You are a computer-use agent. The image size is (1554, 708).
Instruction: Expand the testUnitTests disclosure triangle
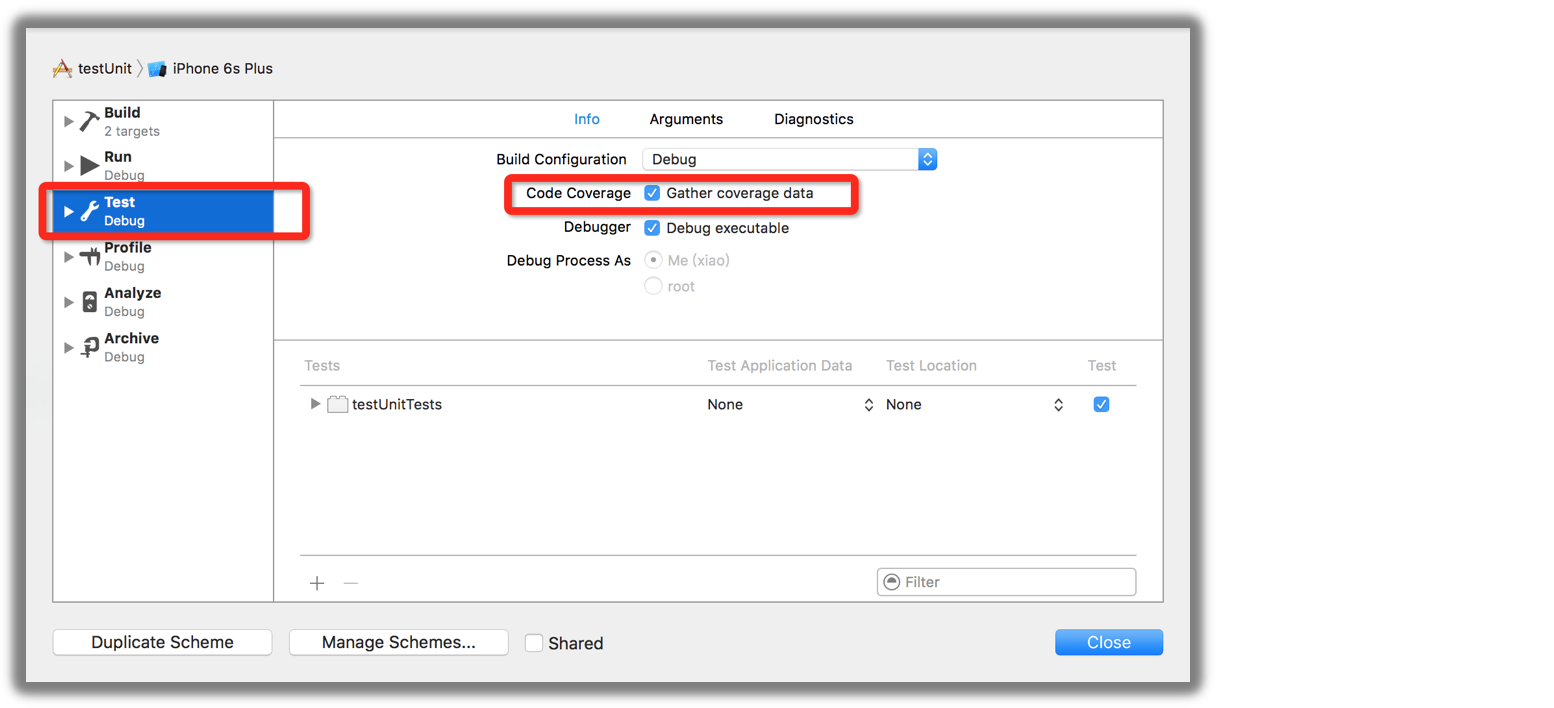[x=316, y=404]
